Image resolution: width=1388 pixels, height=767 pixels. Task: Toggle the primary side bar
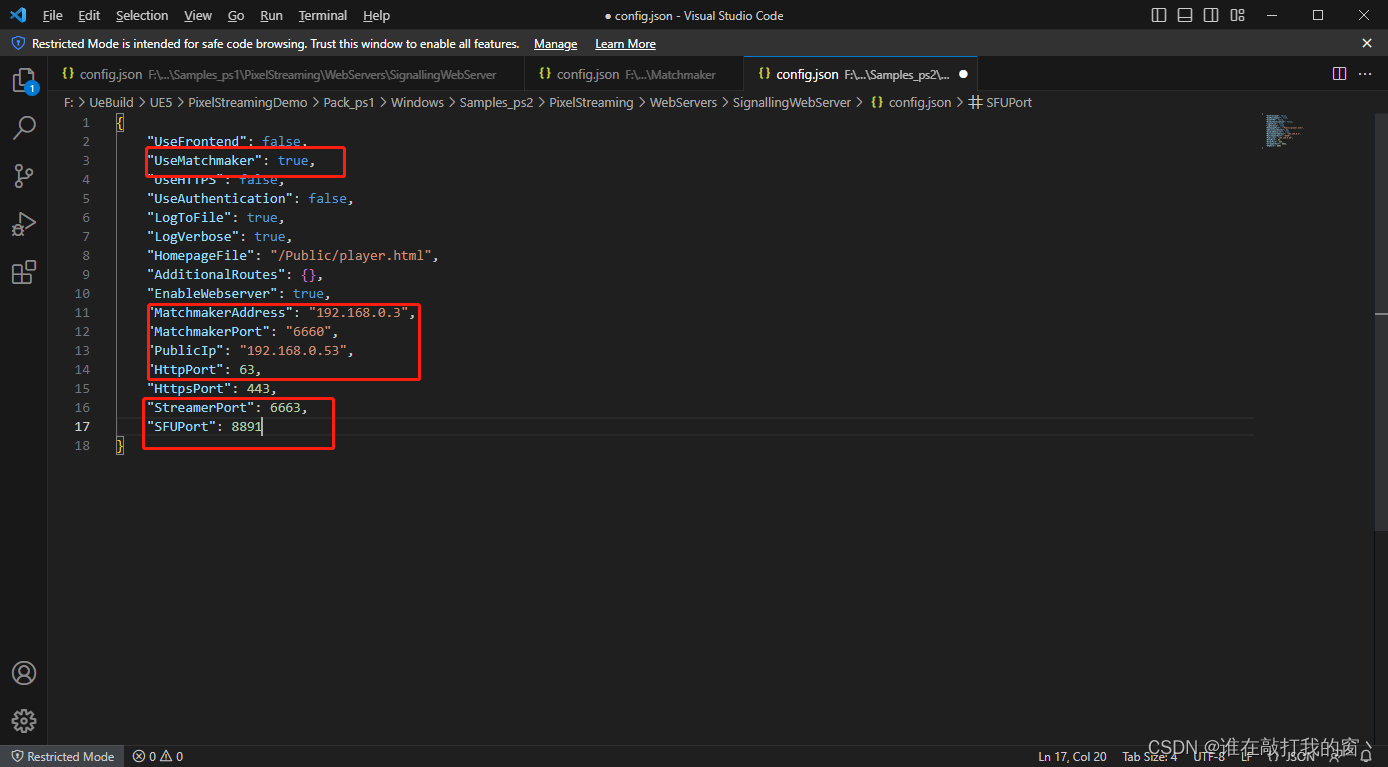[x=1159, y=15]
